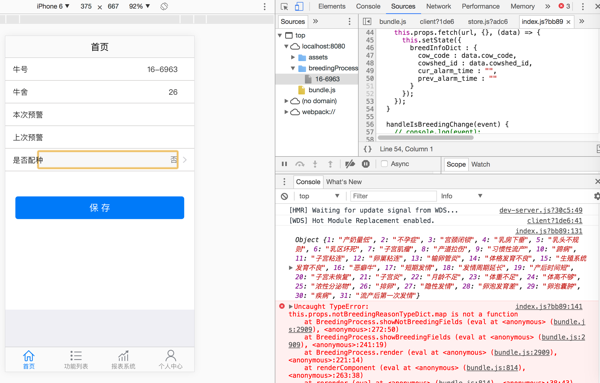Viewport: 600px width, 383px height.
Task: Expand the webpack:// tree node
Action: pyautogui.click(x=286, y=112)
